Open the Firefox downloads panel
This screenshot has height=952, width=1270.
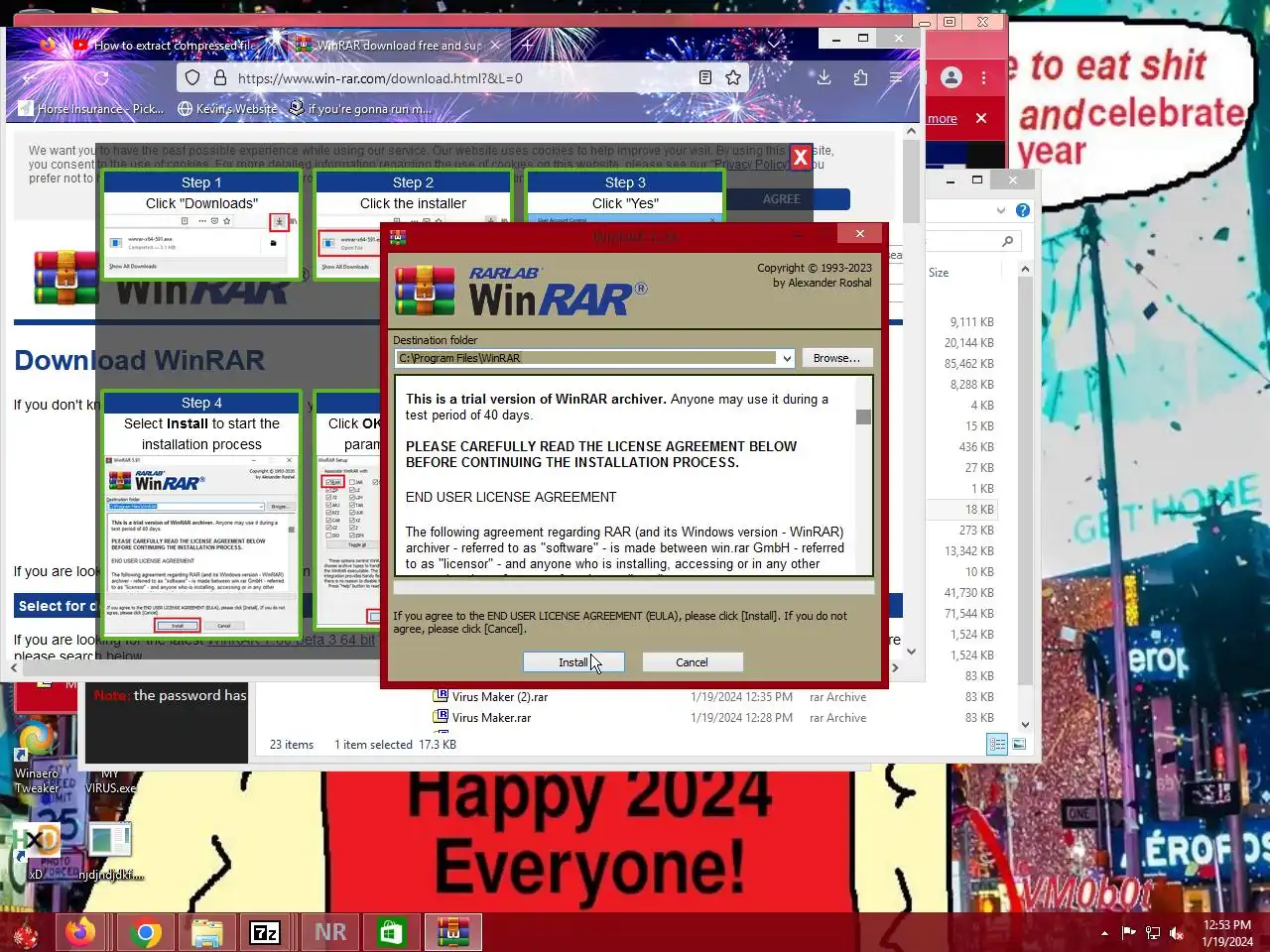pos(824,77)
